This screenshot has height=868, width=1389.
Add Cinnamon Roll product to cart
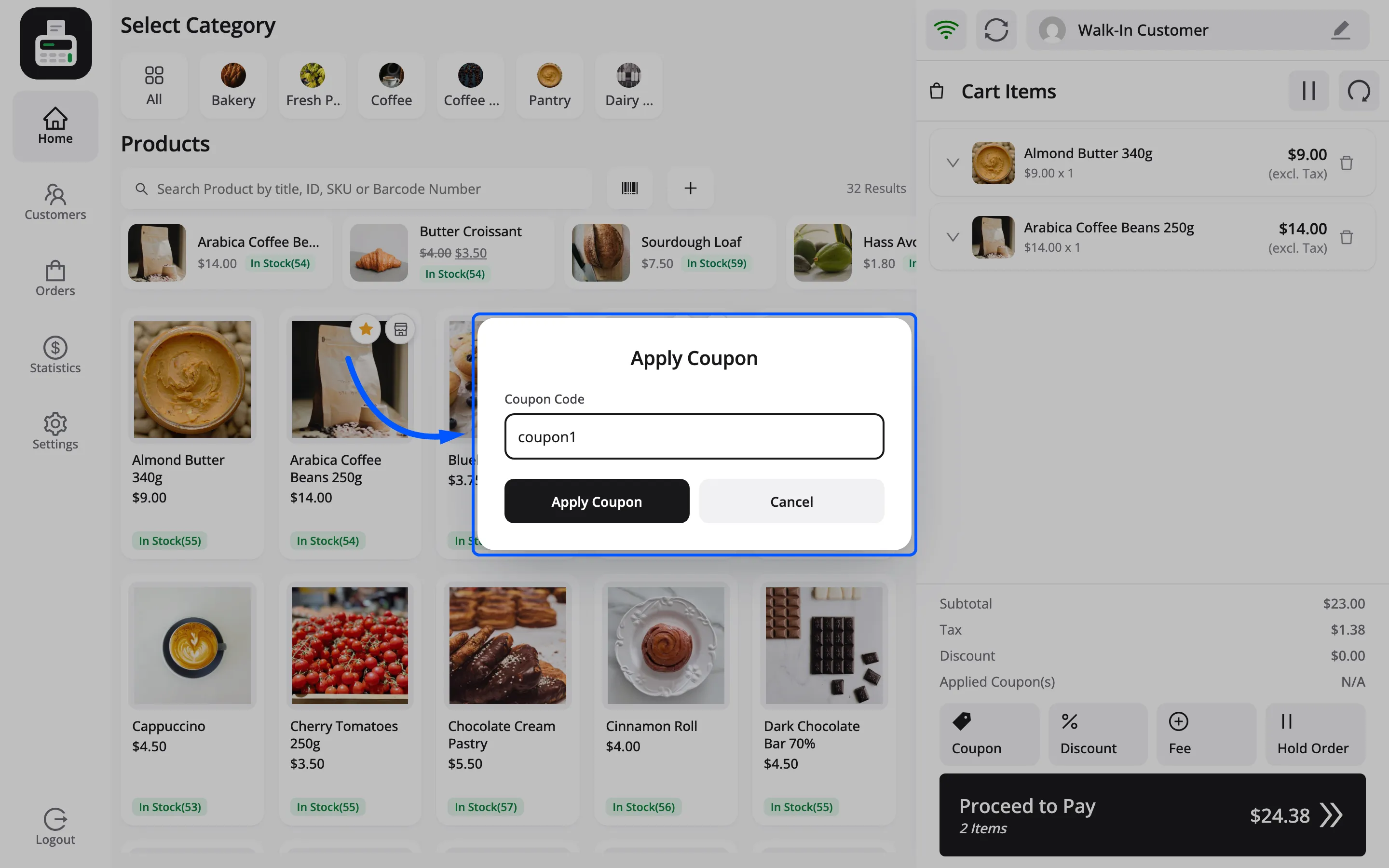(666, 700)
